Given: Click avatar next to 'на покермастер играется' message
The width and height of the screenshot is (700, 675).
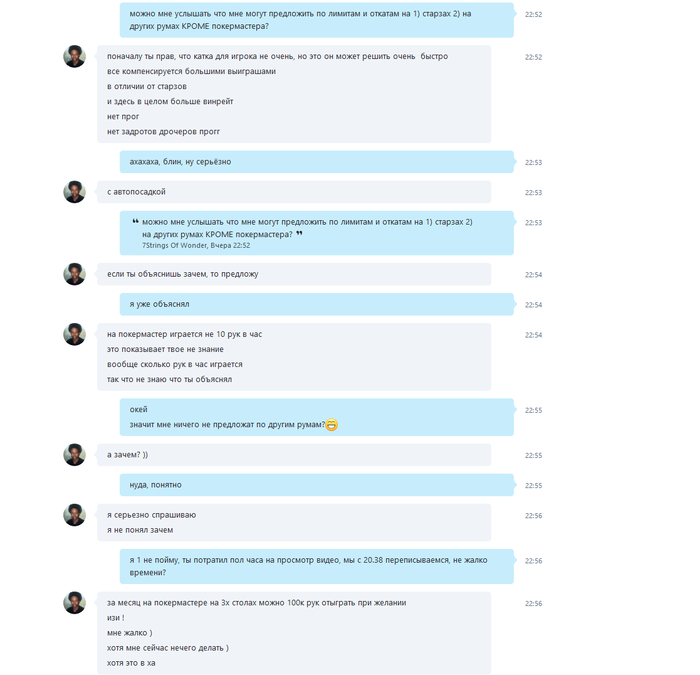Looking at the screenshot, I should (74, 334).
